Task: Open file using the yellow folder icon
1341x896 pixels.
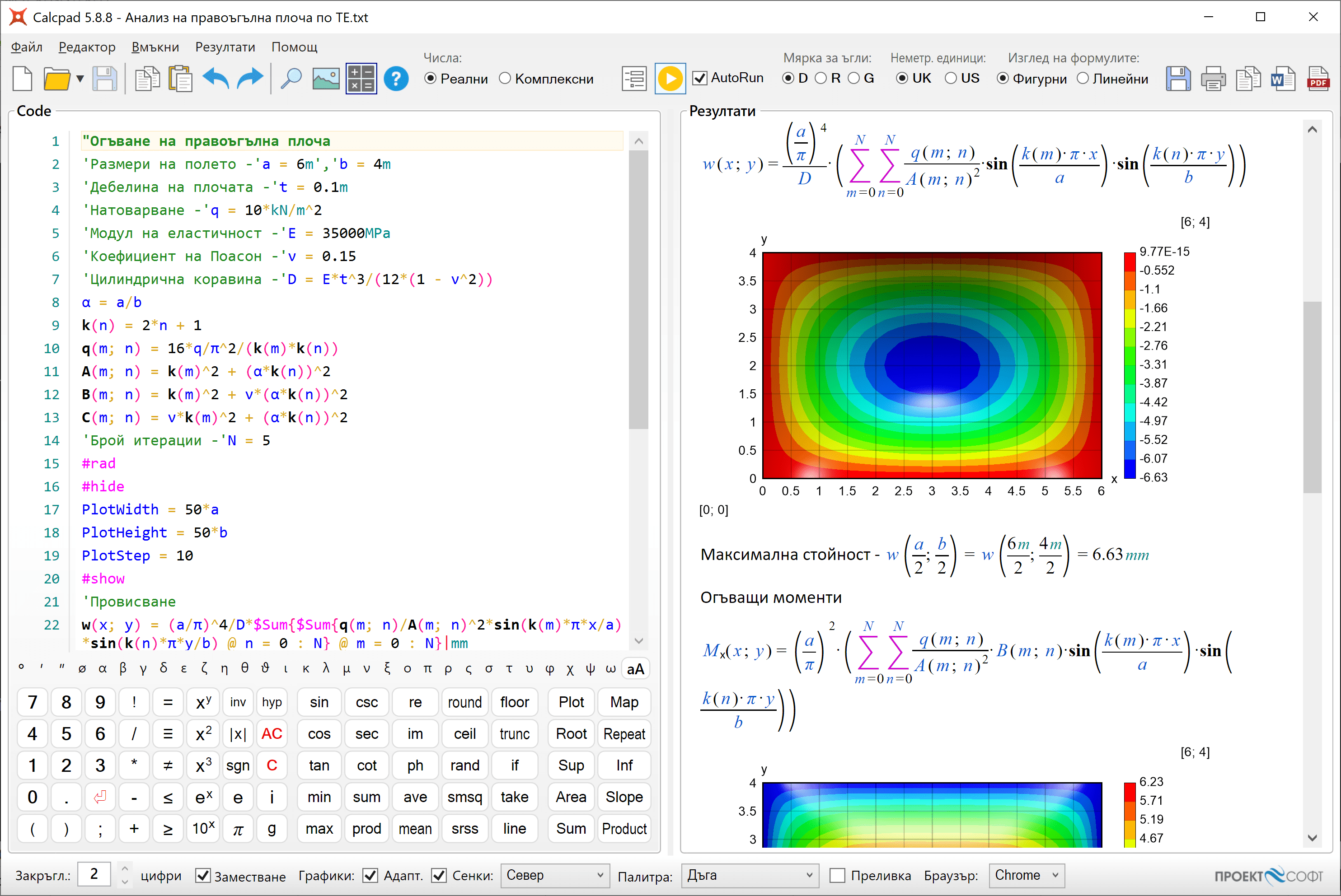Action: (56, 79)
